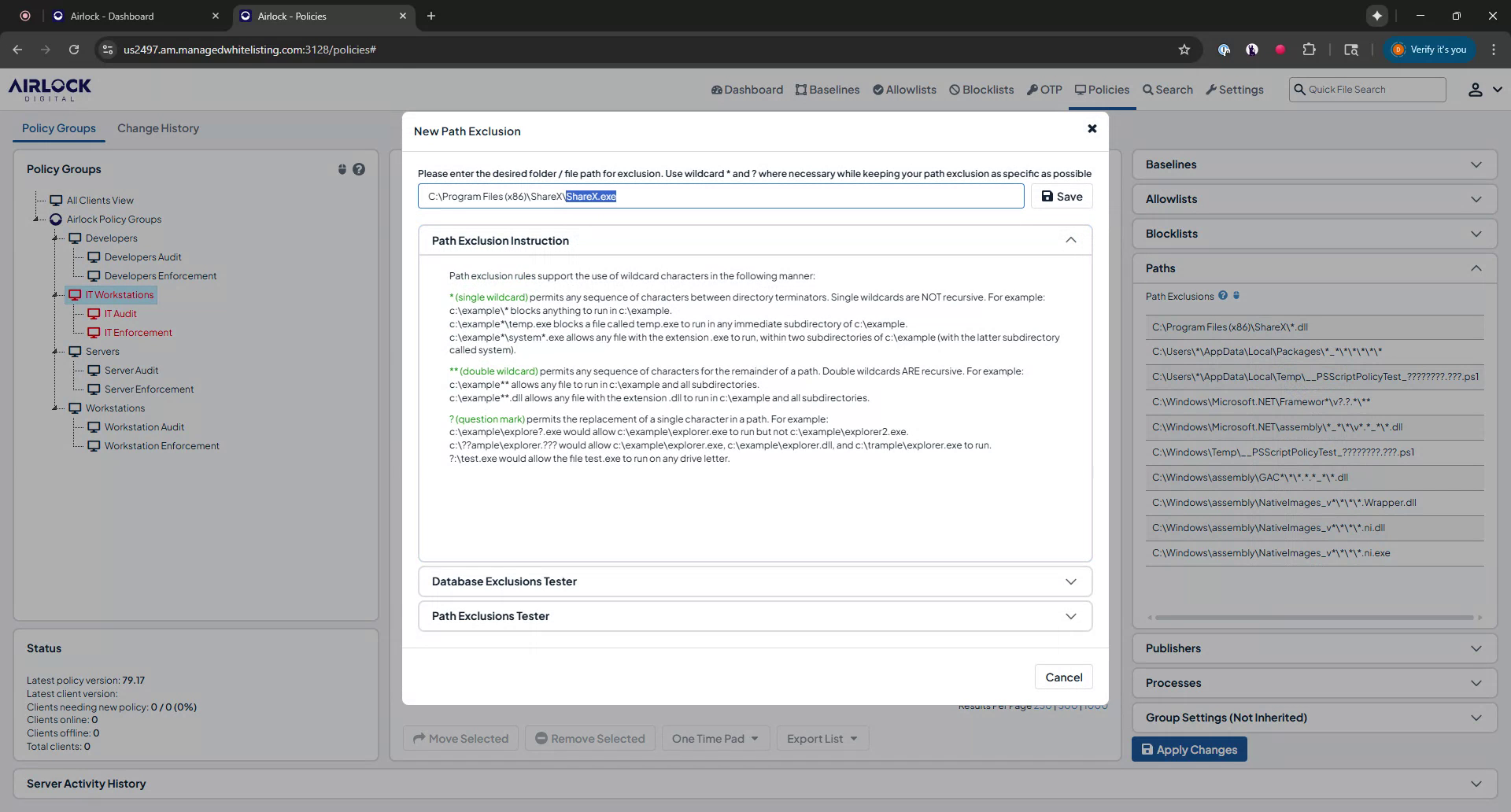Click the browser extensions puzzle icon
This screenshot has width=1511, height=812.
point(1310,49)
